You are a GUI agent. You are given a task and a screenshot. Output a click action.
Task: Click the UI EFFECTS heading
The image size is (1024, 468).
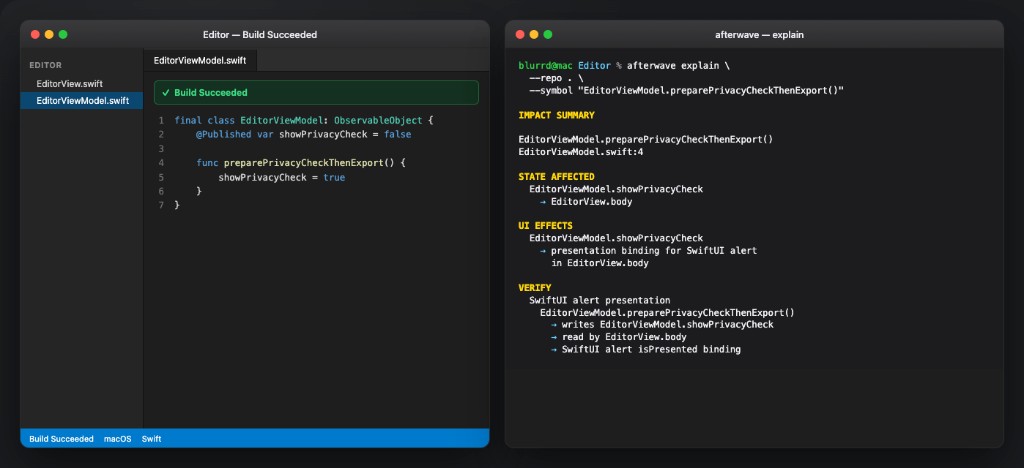(x=545, y=226)
